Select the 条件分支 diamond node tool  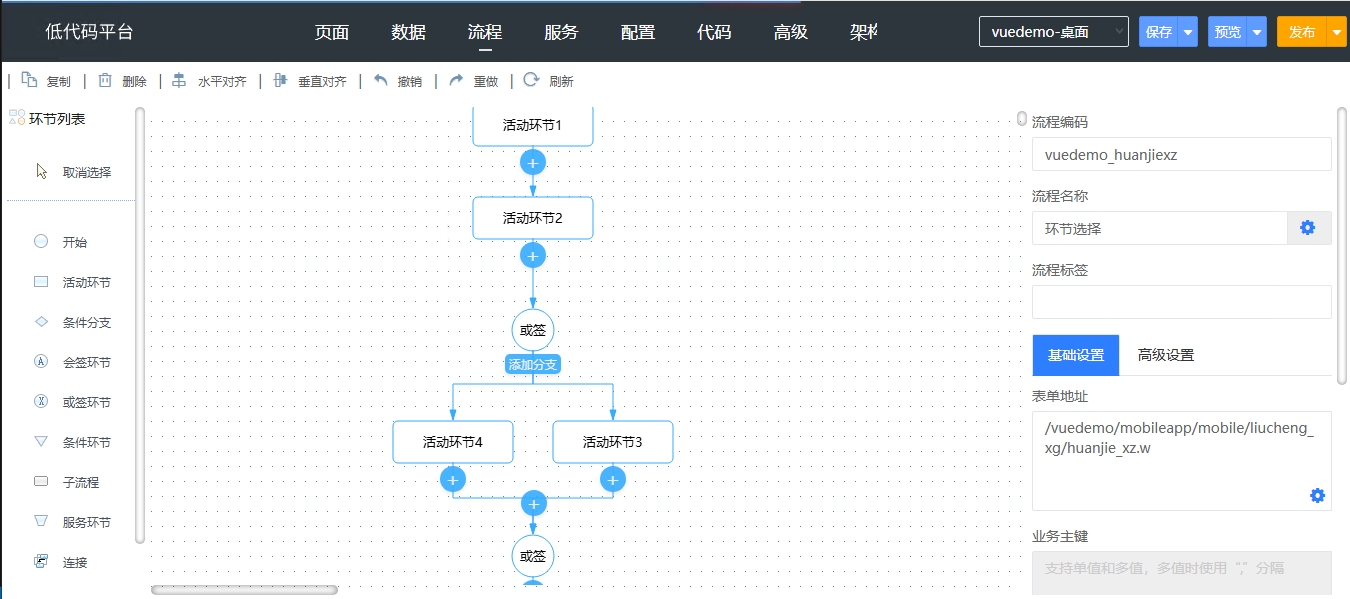pos(41,322)
